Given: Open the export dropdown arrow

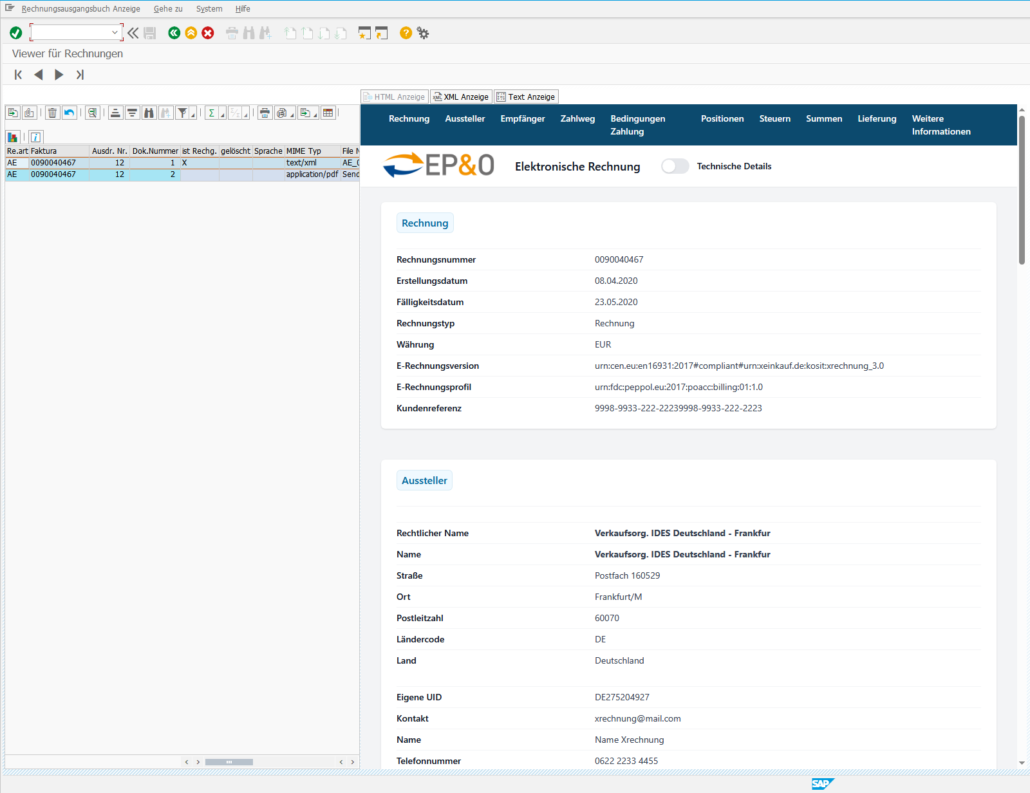Looking at the screenshot, I should click(315, 115).
